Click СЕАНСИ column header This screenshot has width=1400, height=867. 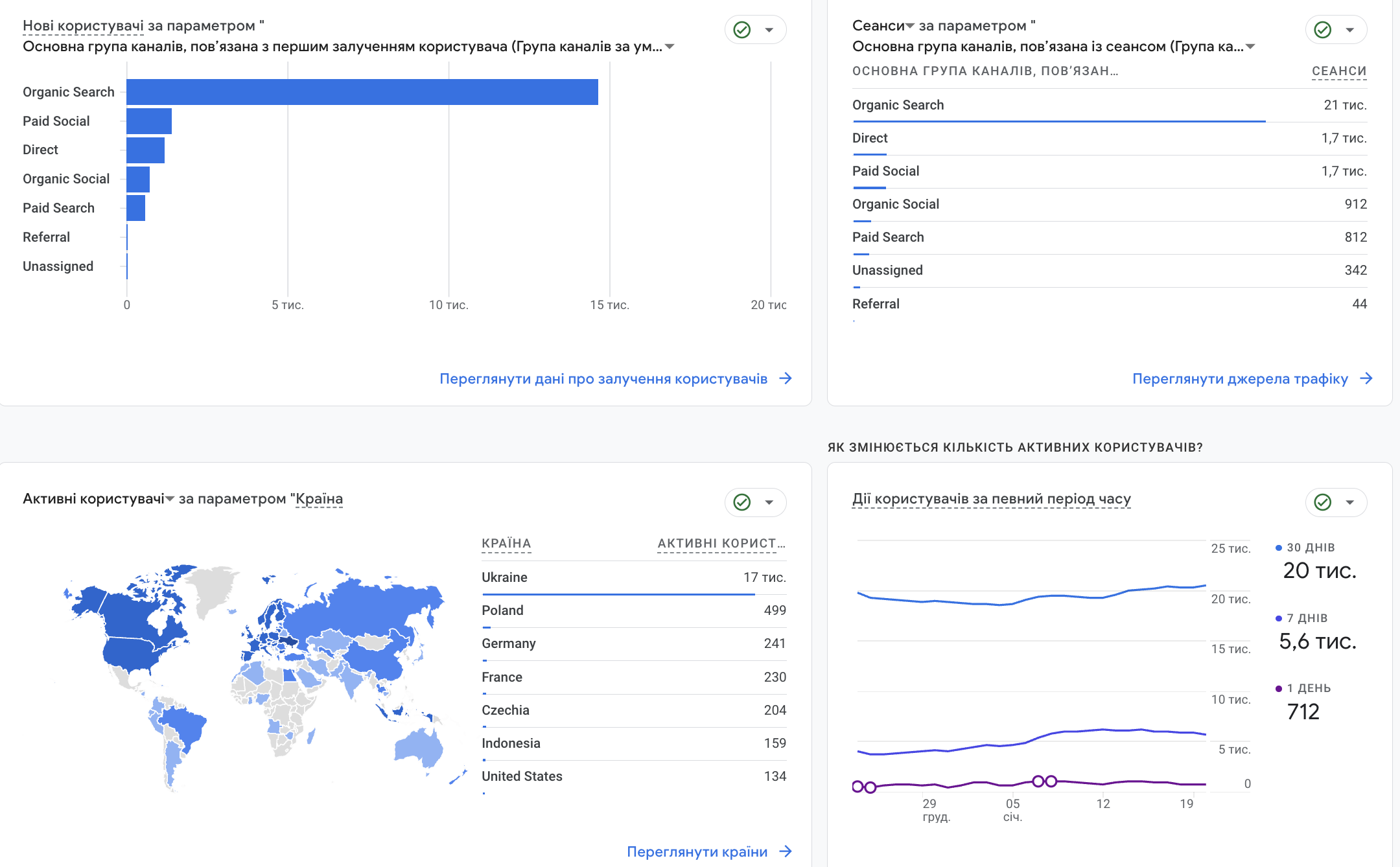point(1338,71)
